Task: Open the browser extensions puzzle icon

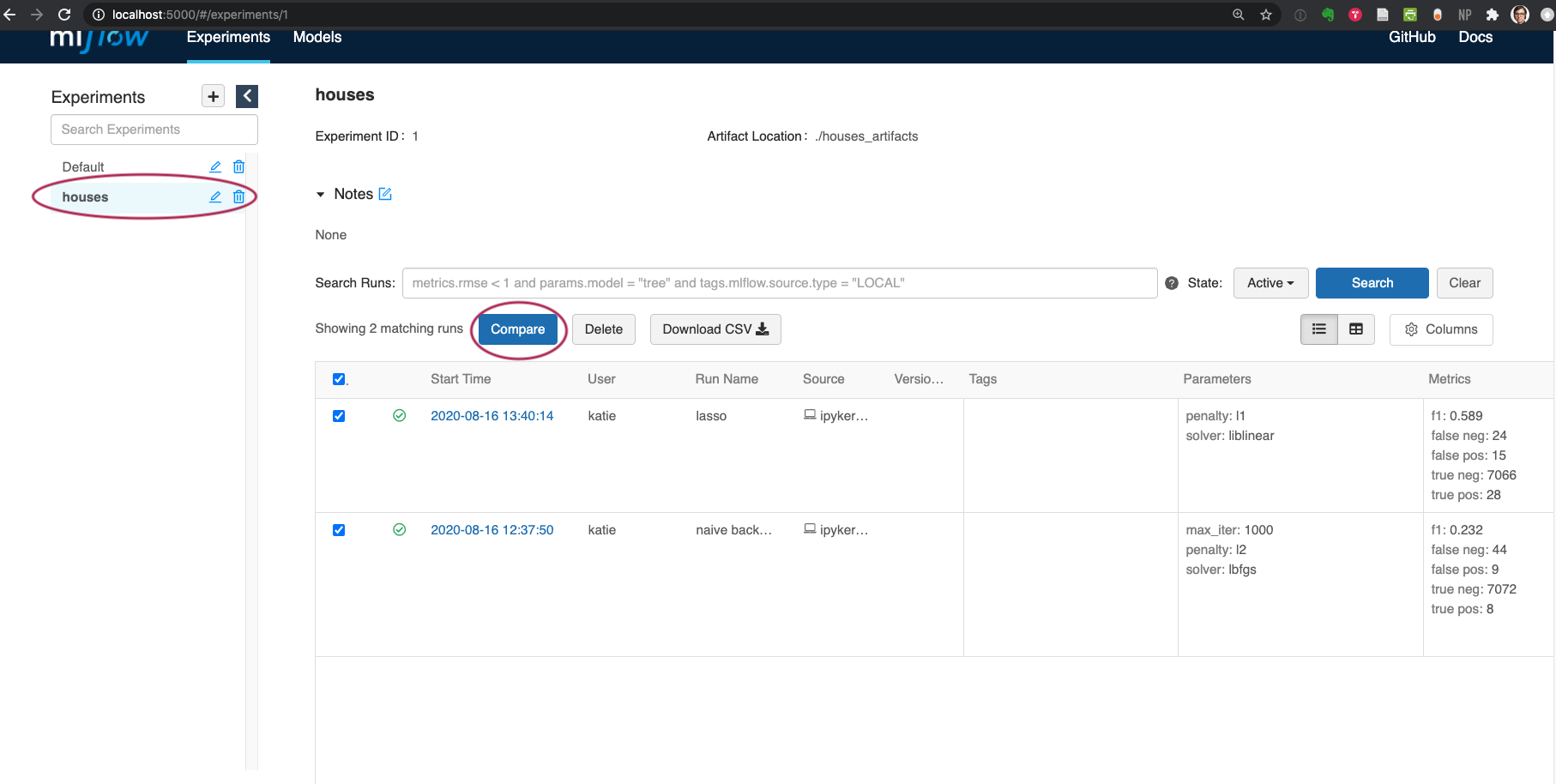Action: [x=1493, y=15]
